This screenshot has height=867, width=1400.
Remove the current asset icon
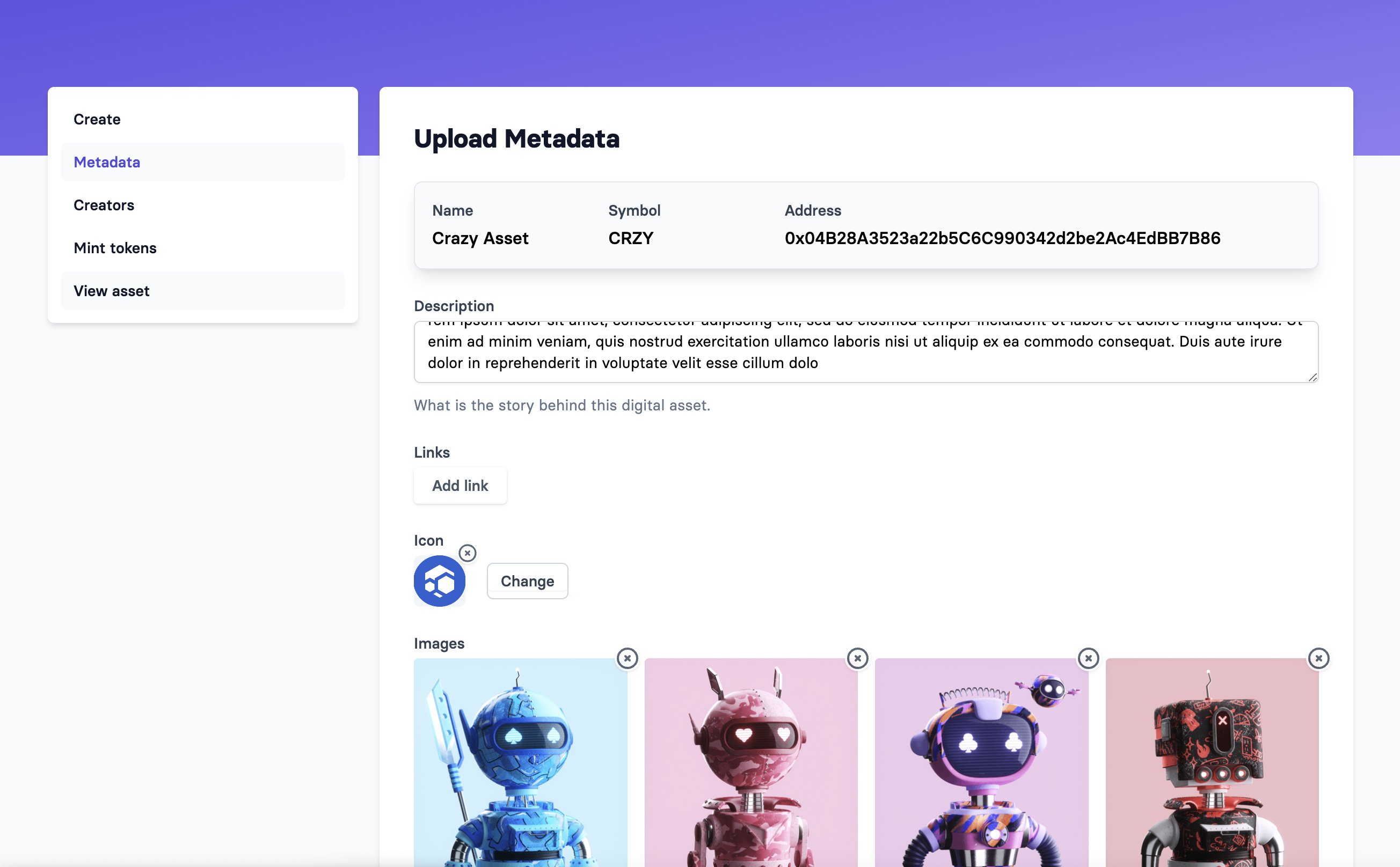pyautogui.click(x=466, y=553)
